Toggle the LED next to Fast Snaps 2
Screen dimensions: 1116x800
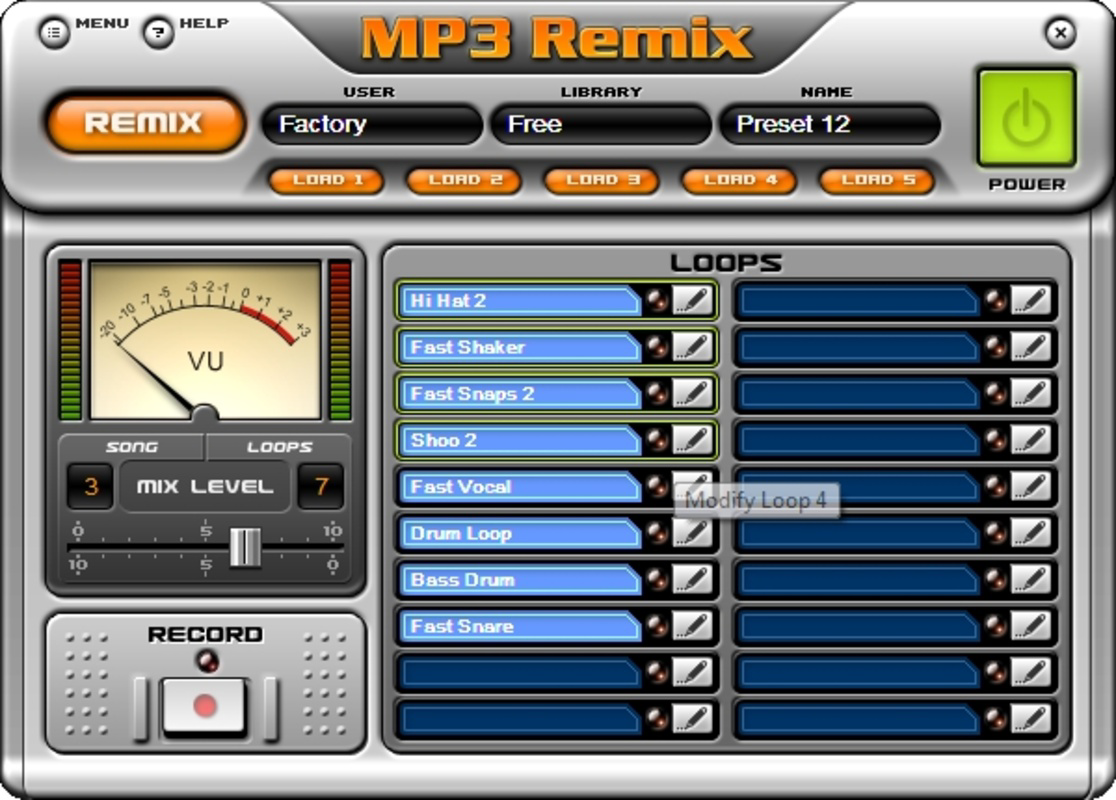point(657,394)
